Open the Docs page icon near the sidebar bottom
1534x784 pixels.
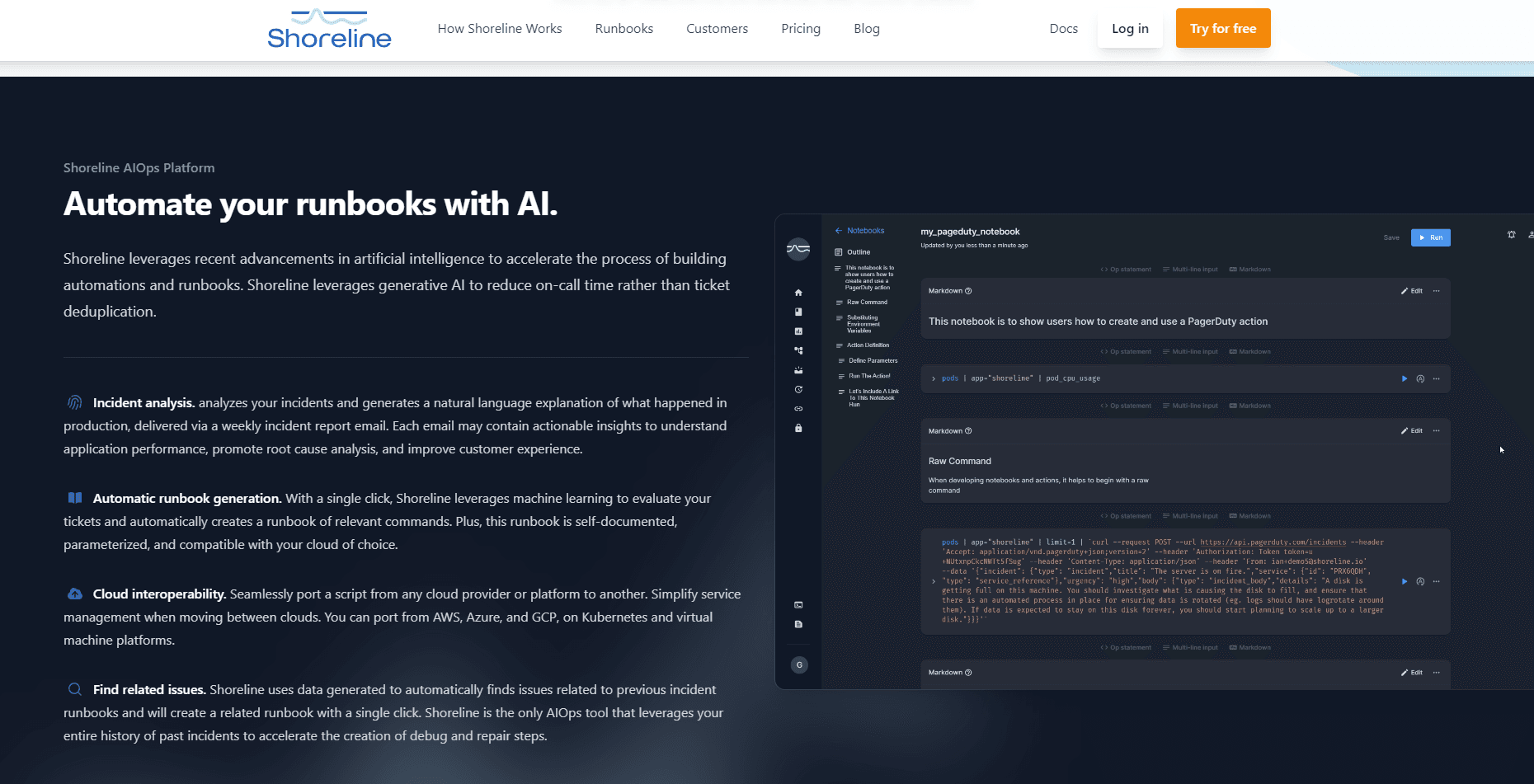pos(798,624)
